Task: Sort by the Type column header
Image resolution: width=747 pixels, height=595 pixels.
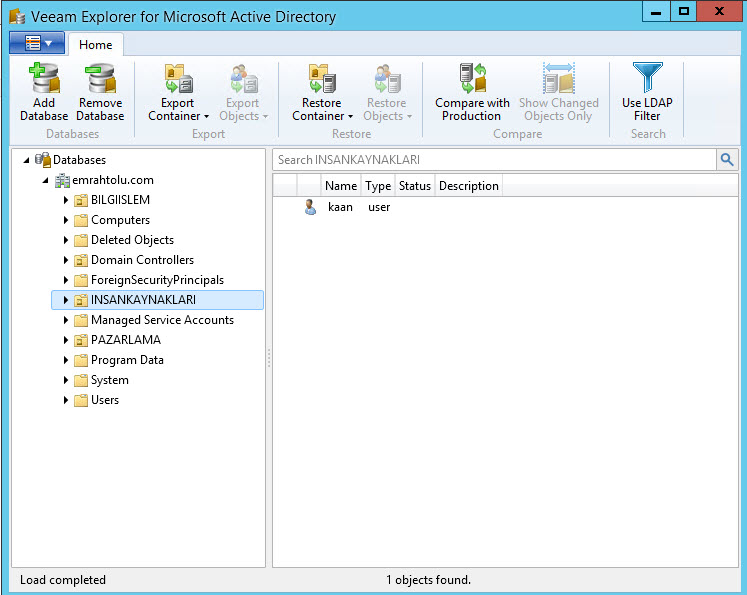Action: point(378,186)
